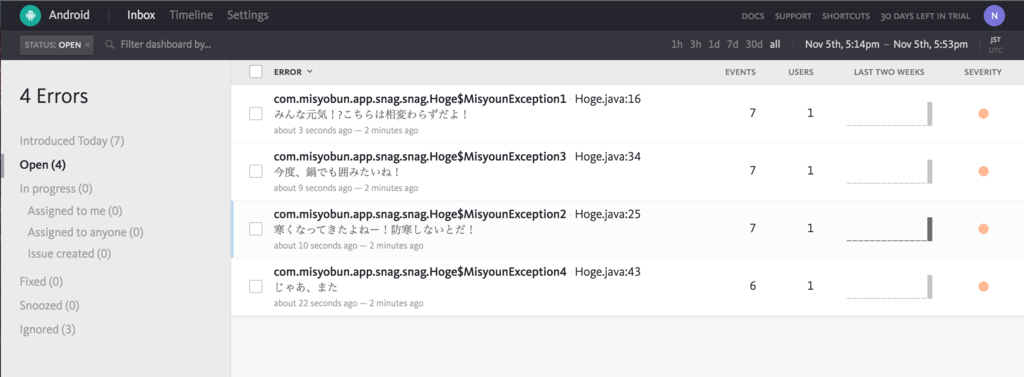Viewport: 1024px width, 377px height.
Task: Click severity dot for MisyounException4
Action: coord(983,286)
